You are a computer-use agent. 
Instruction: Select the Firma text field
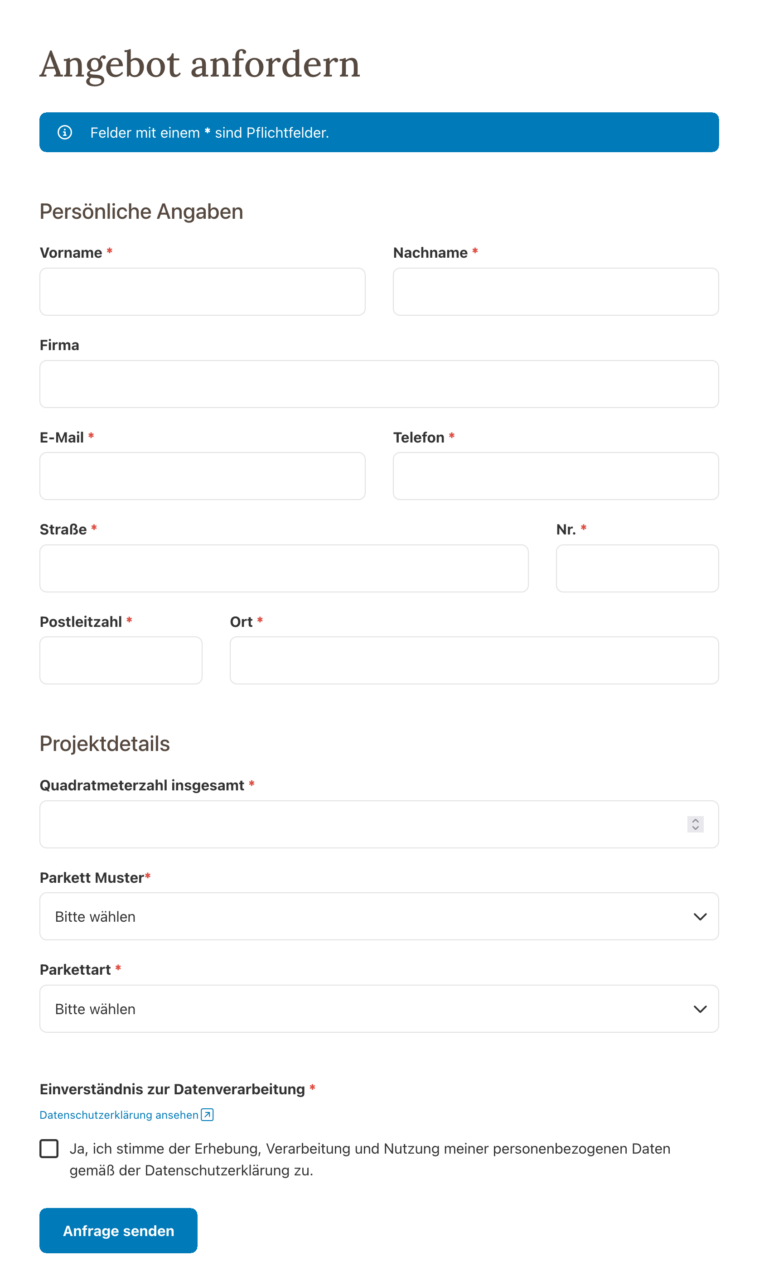(379, 384)
